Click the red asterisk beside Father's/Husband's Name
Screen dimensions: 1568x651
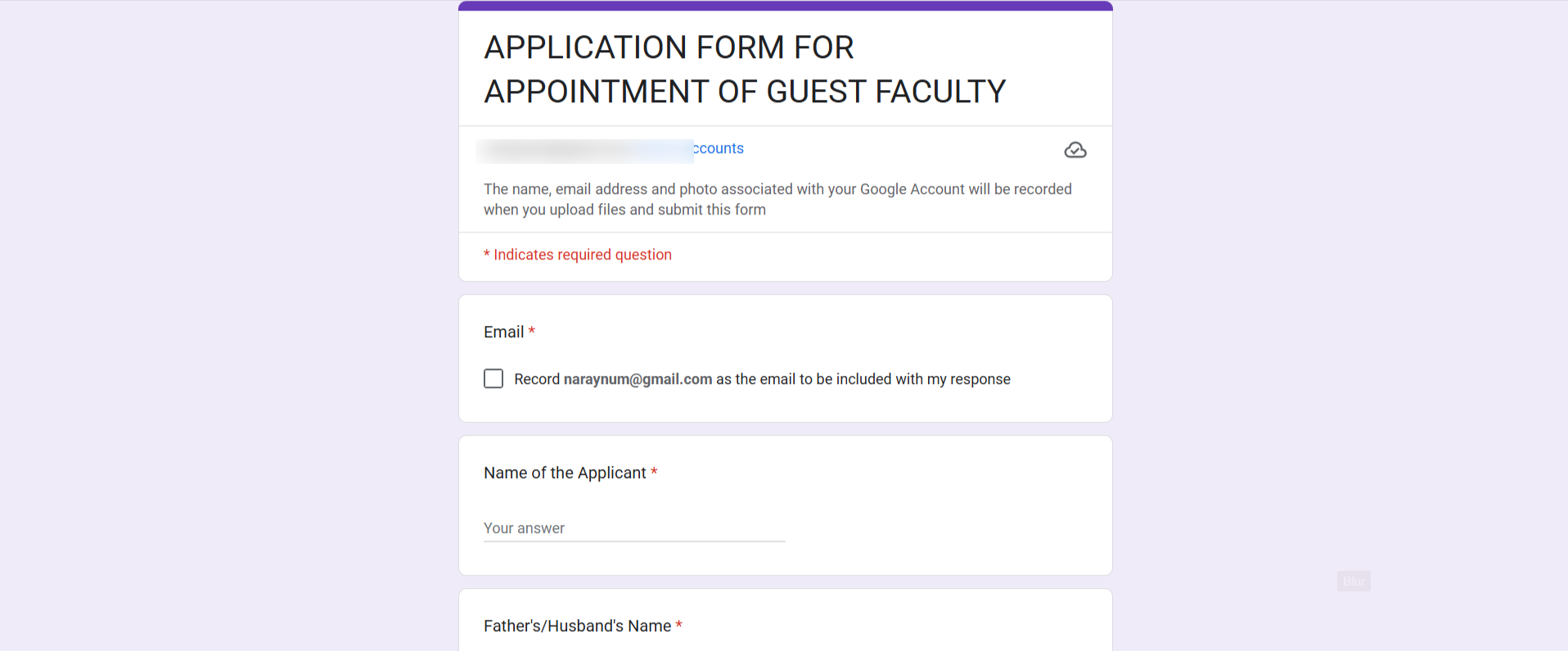[x=678, y=625]
